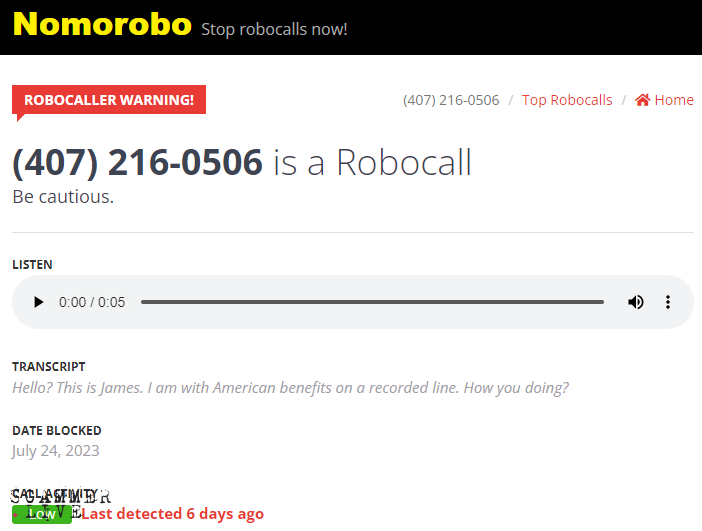Click the Robocaller Warning red badge
The height and width of the screenshot is (531, 702).
click(109, 99)
